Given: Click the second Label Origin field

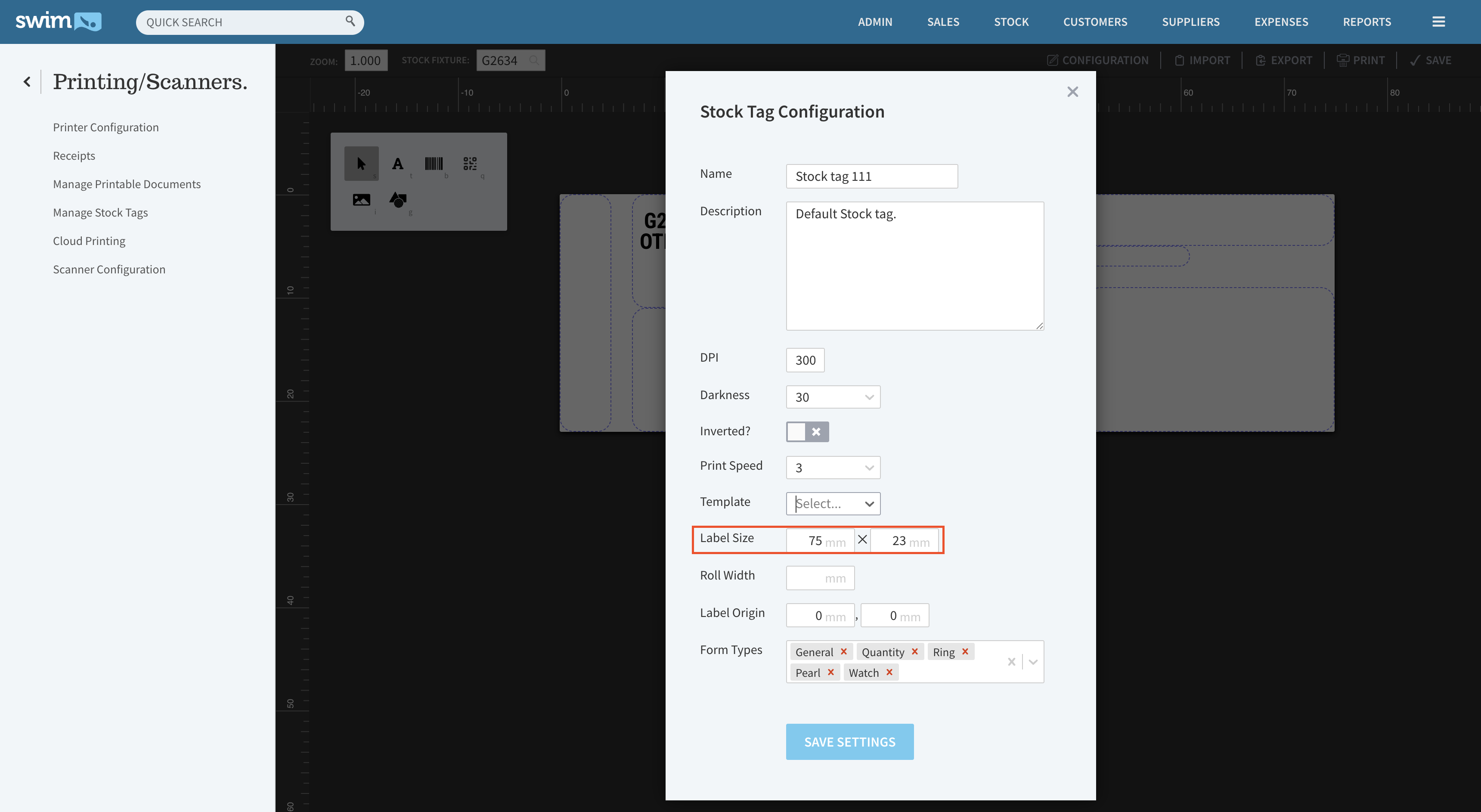Looking at the screenshot, I should pyautogui.click(x=895, y=615).
